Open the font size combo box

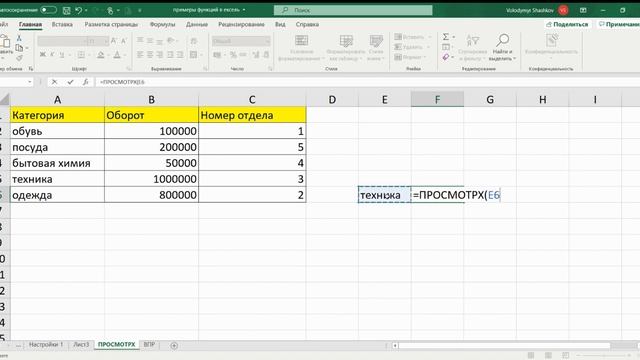tap(98, 41)
